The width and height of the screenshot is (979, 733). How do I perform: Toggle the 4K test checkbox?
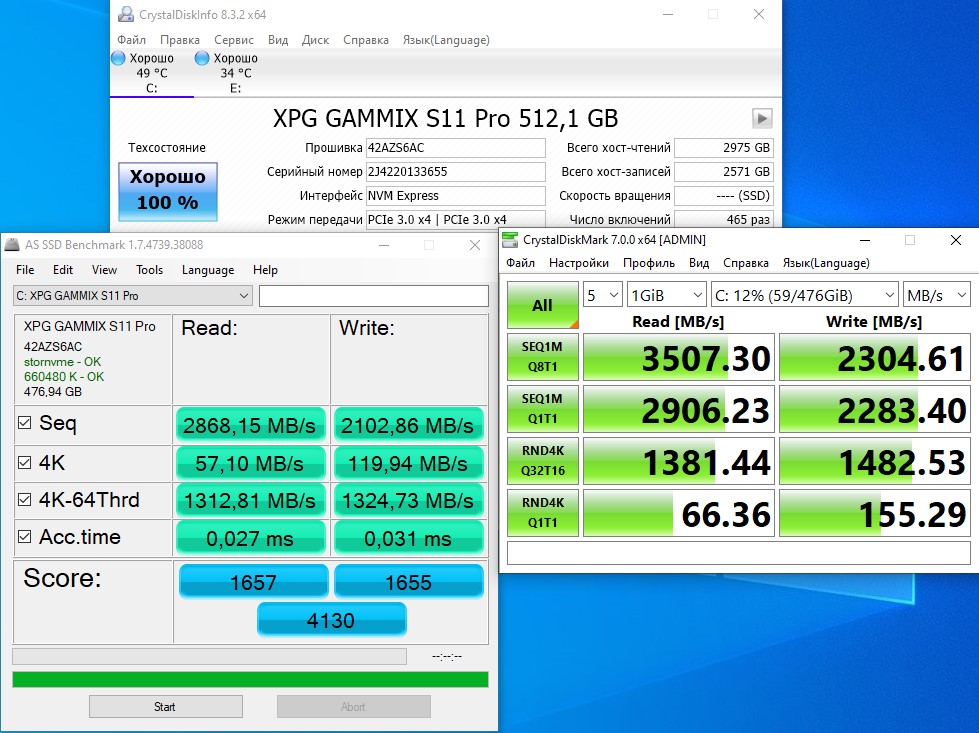click(x=25, y=463)
